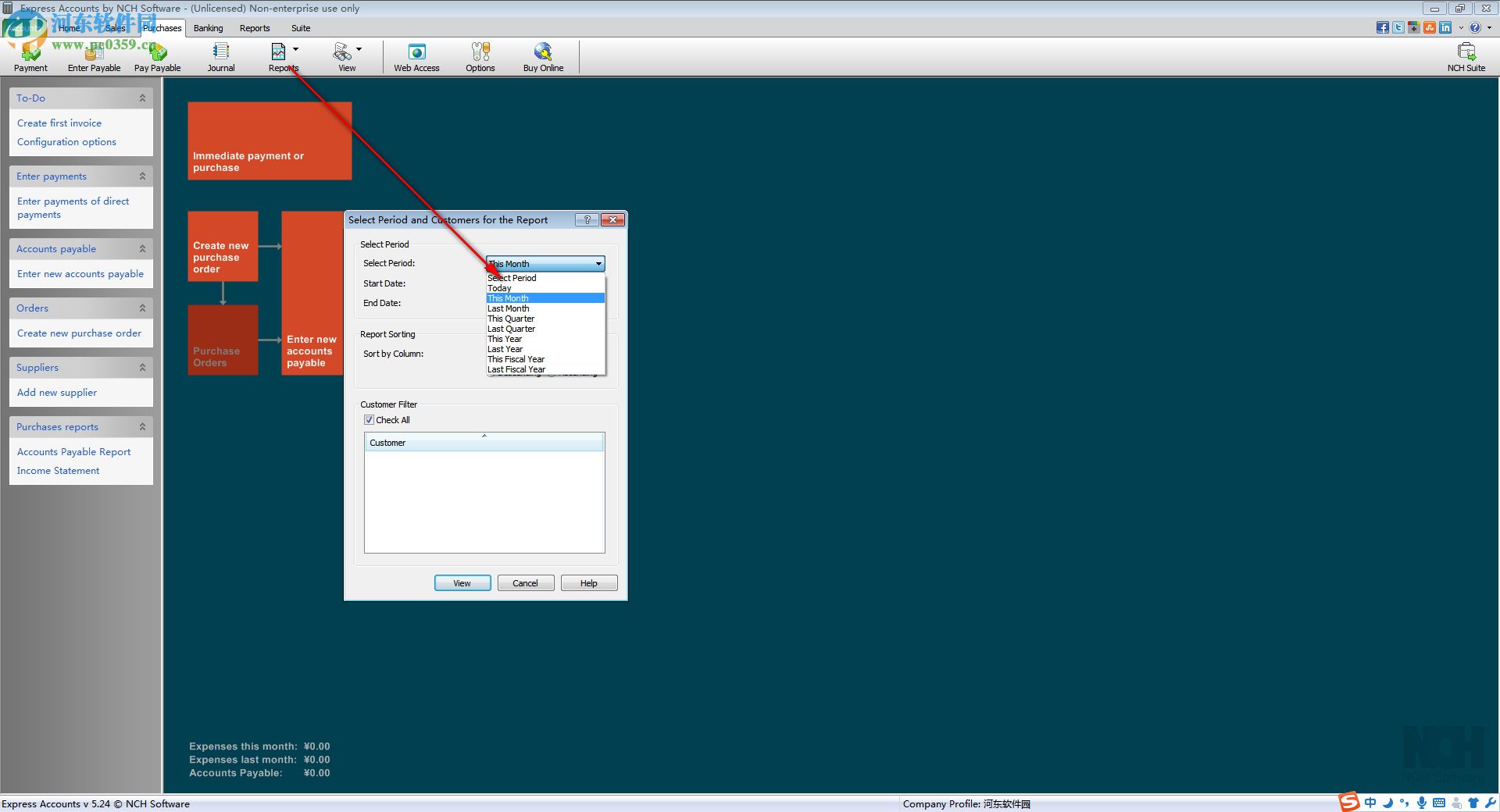Collapse the Orders sidebar section

[x=142, y=308]
